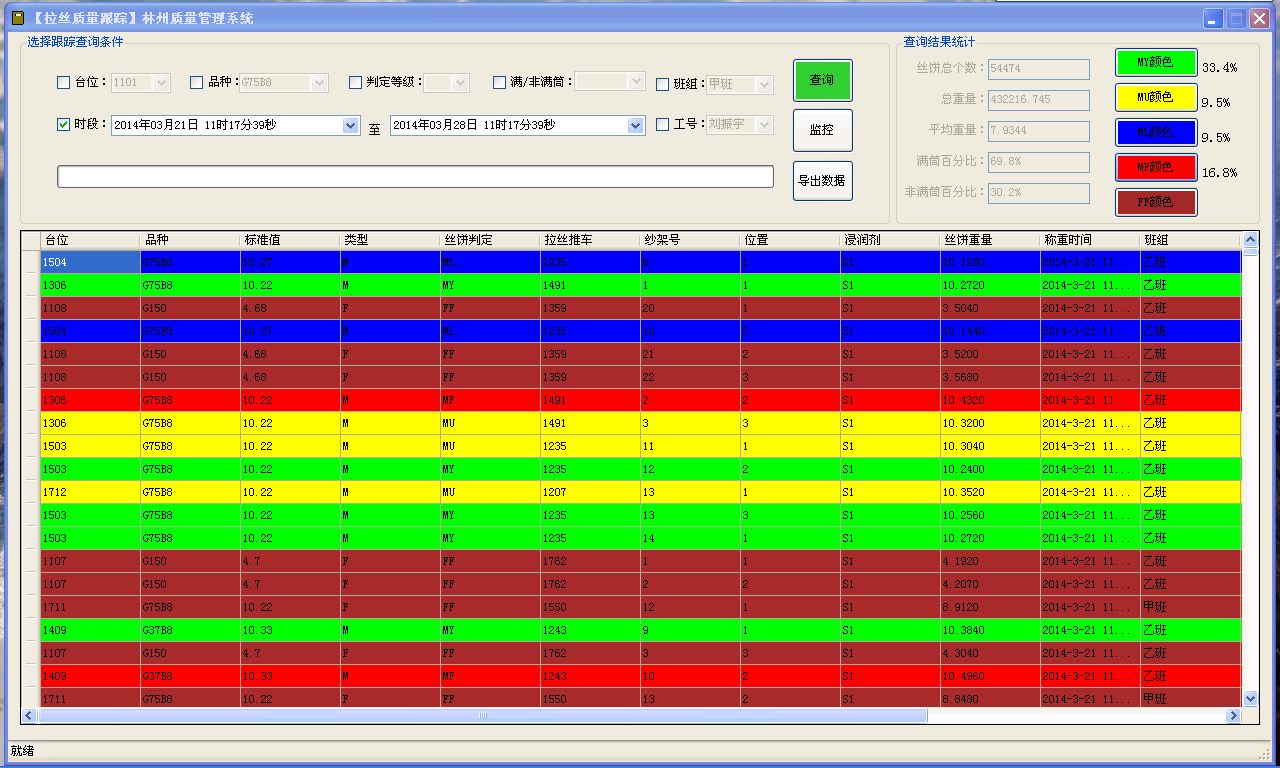The image size is (1280, 768).
Task: Click the long empty text field
Action: 415,177
